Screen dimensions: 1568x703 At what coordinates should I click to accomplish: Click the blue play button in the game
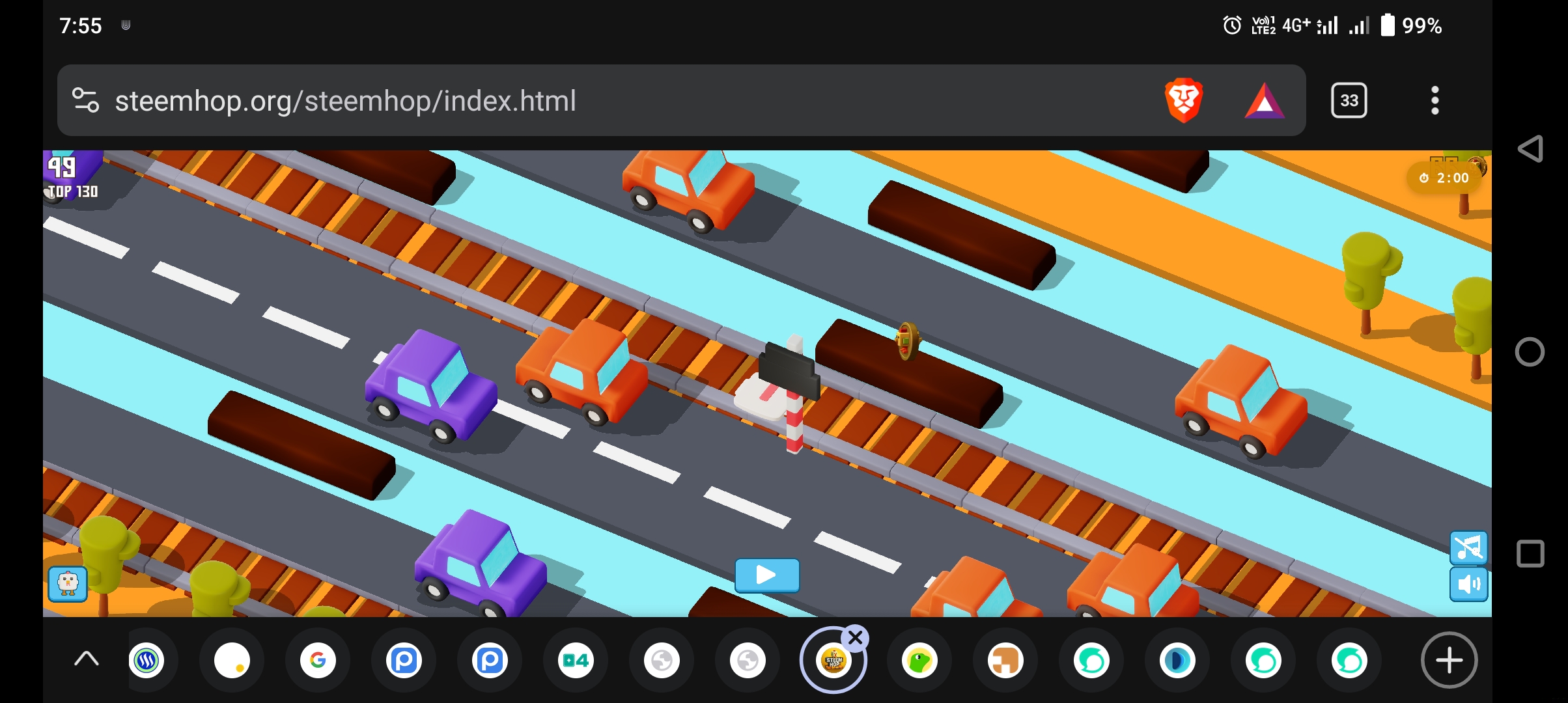click(x=767, y=575)
